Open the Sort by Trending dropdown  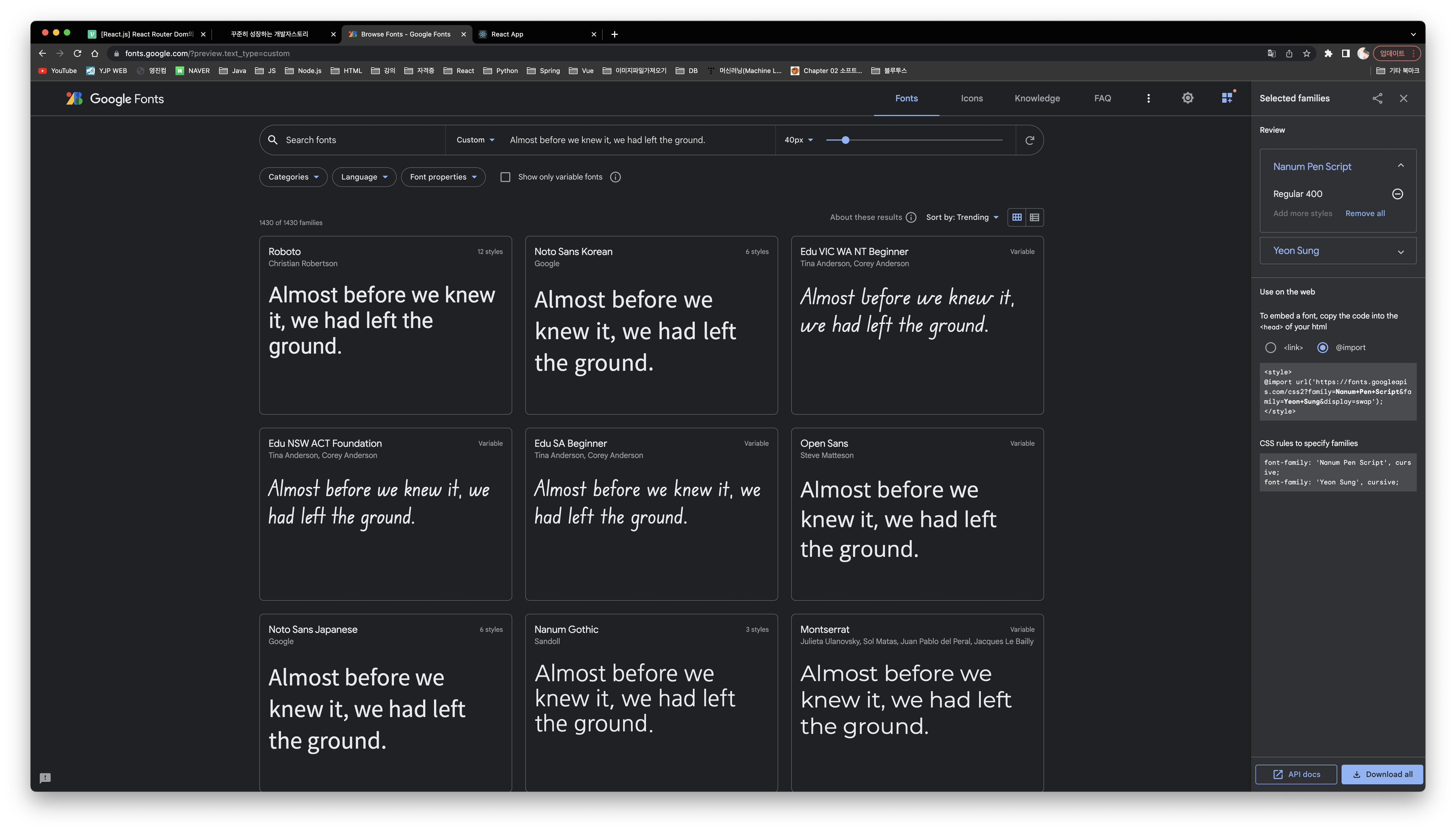[x=962, y=217]
